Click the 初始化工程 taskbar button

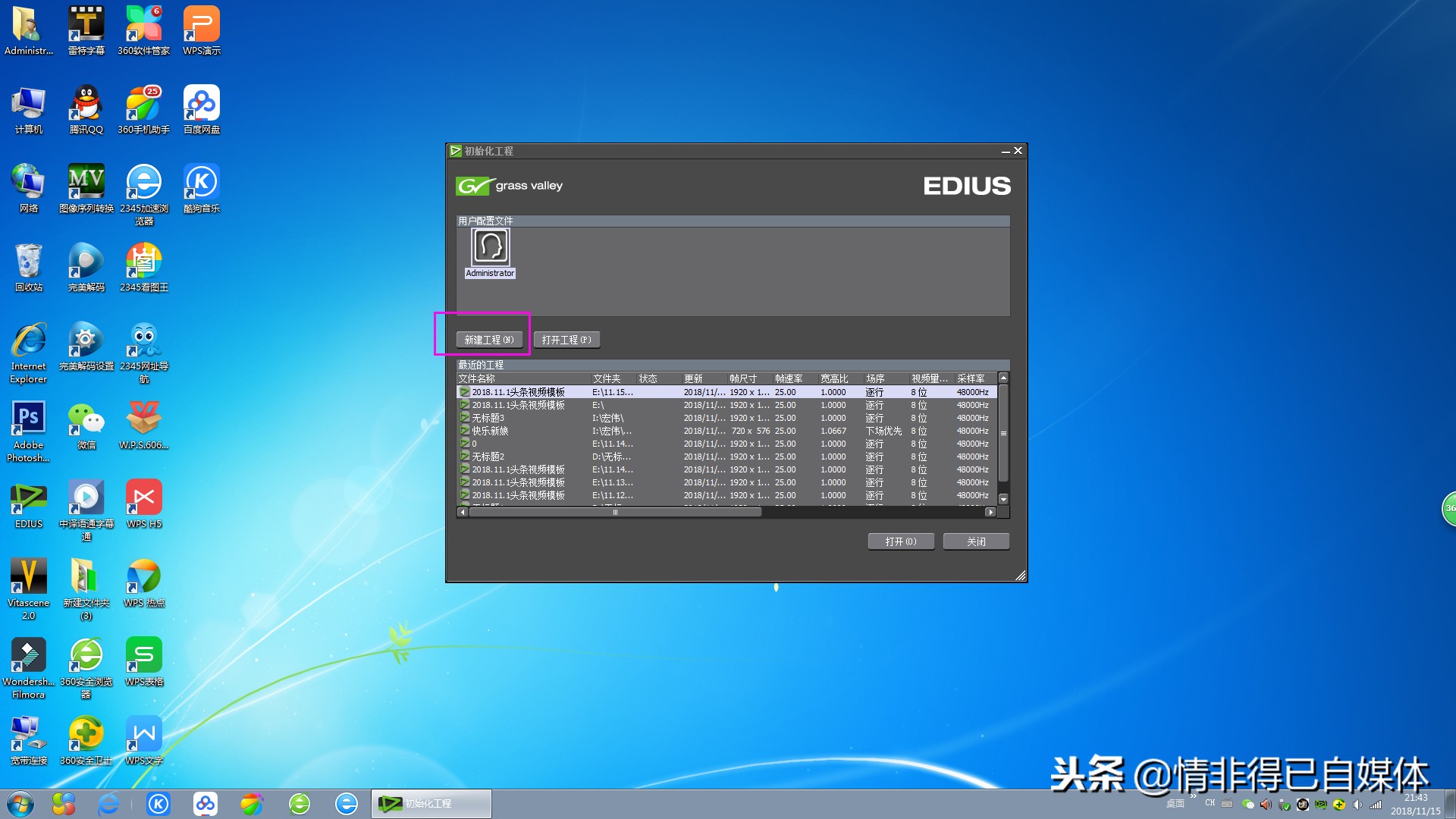[x=431, y=804]
